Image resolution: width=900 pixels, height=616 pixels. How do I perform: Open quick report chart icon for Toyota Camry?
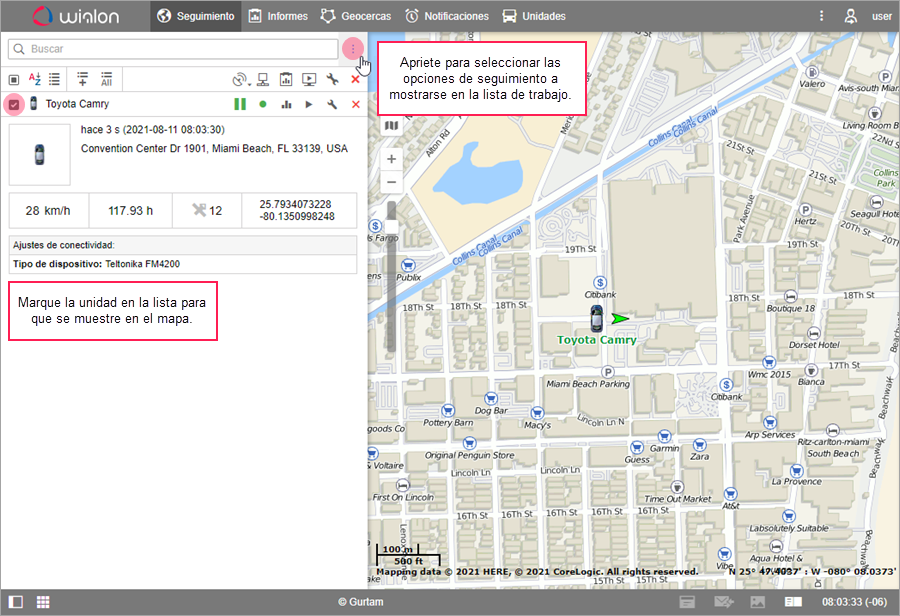[x=286, y=104]
